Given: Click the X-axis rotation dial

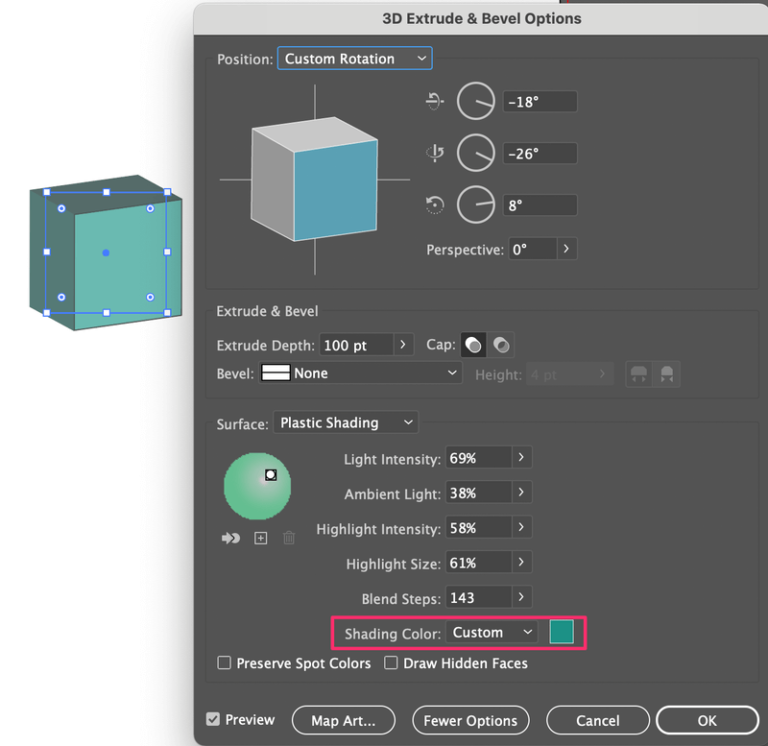Looking at the screenshot, I should tap(476, 101).
